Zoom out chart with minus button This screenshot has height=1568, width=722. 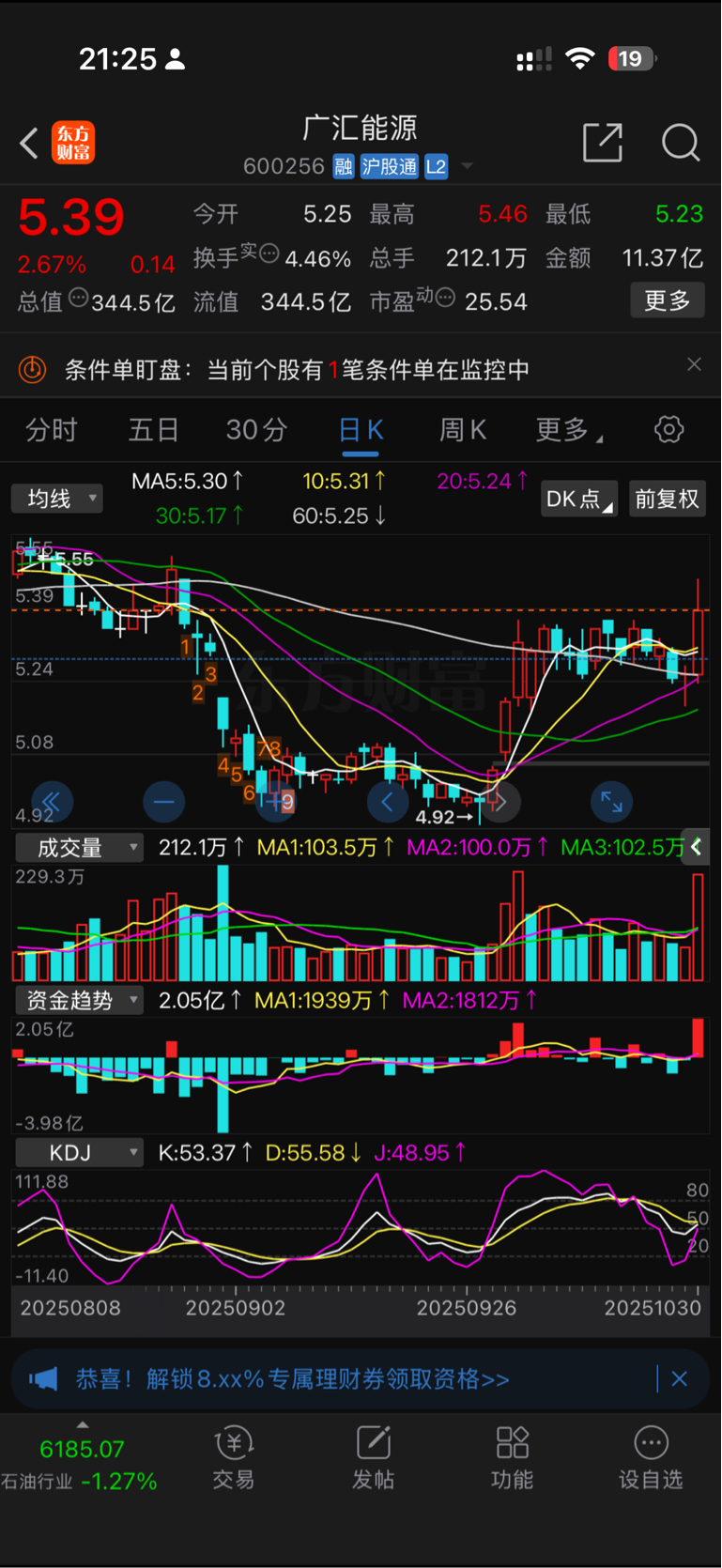[x=163, y=802]
